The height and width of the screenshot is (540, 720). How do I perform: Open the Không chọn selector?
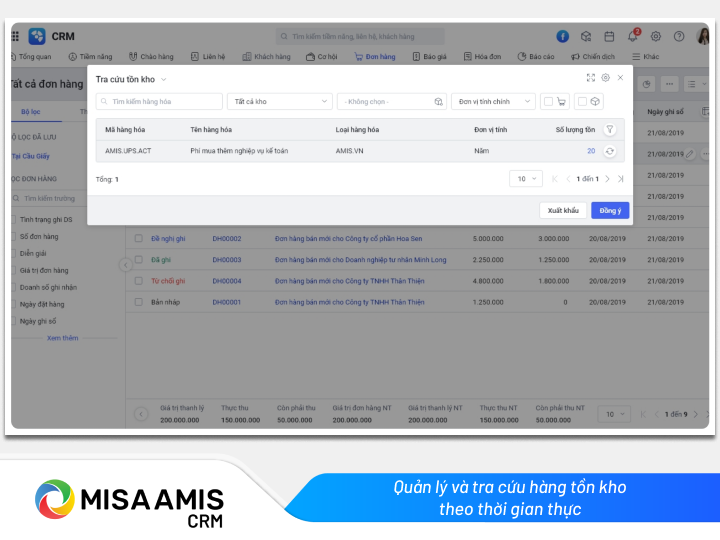point(392,101)
